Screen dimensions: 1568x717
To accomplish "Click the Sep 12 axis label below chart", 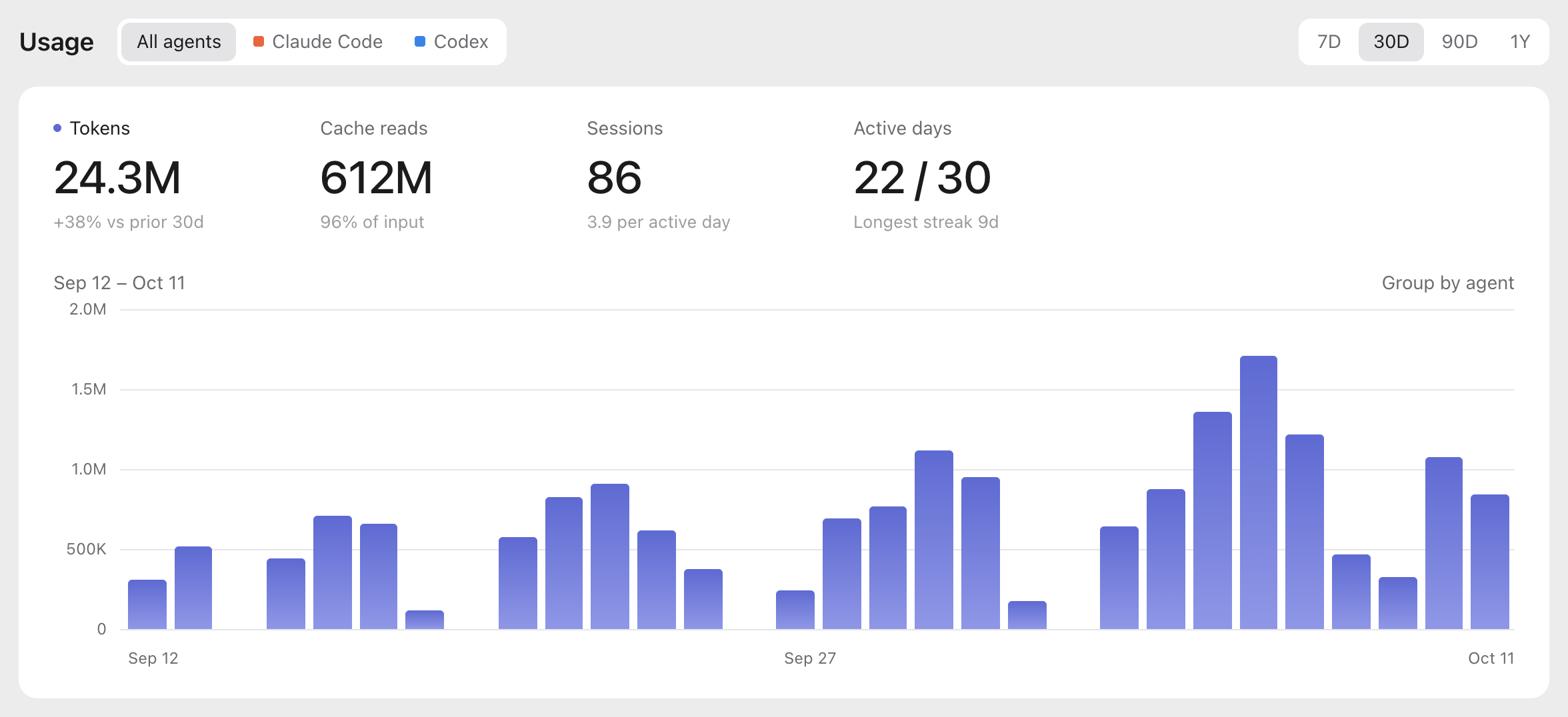I will (x=153, y=658).
